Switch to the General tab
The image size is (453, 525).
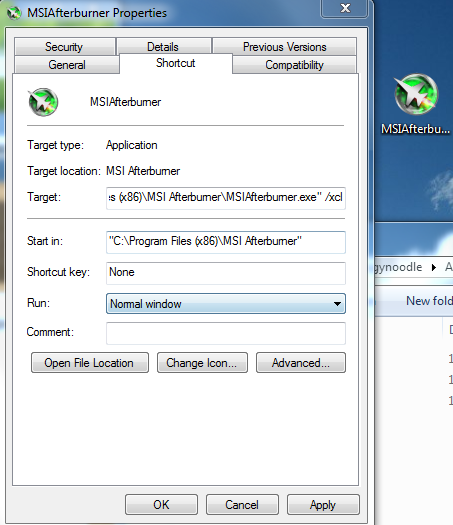[x=67, y=65]
